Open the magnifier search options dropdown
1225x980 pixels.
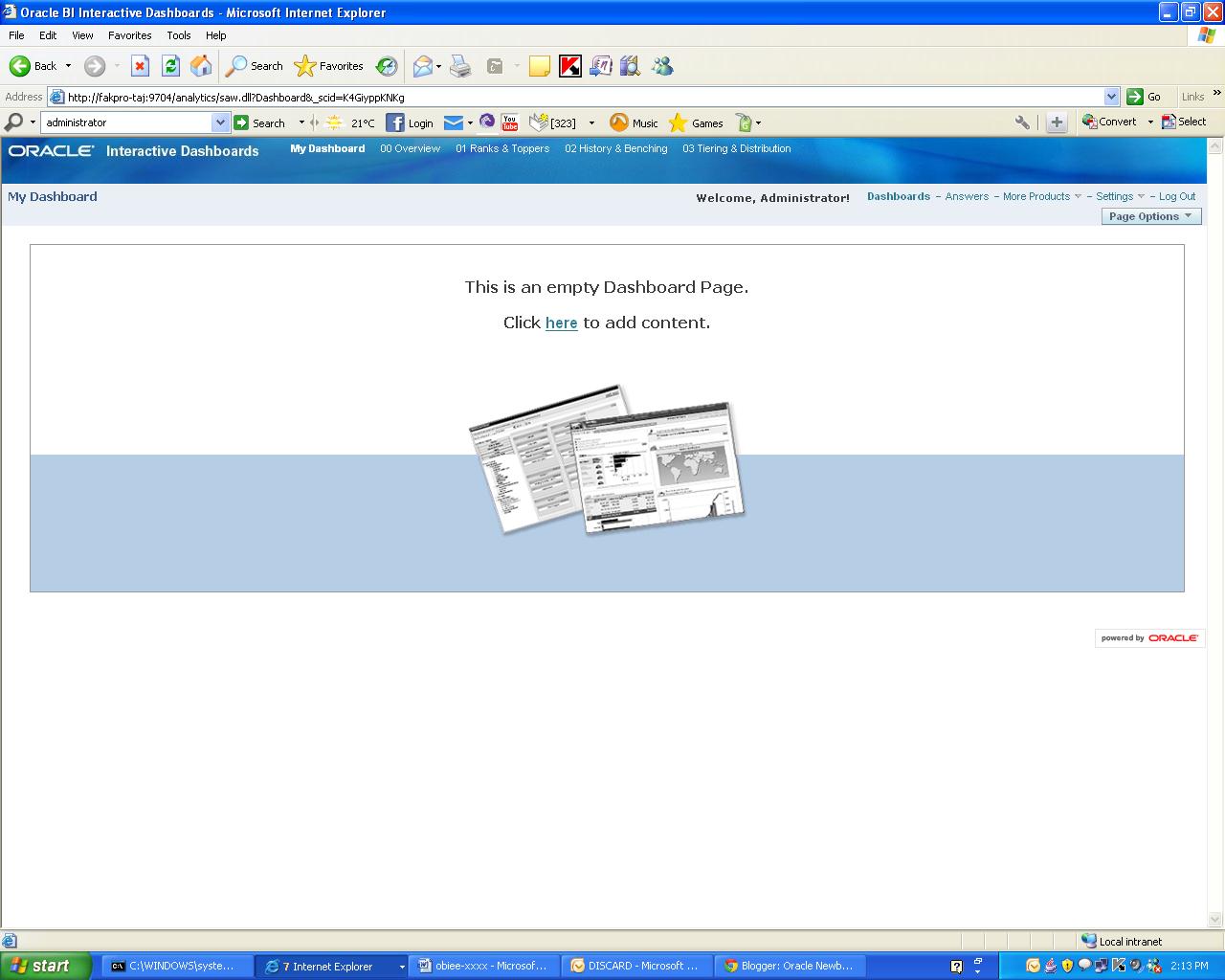click(x=33, y=122)
